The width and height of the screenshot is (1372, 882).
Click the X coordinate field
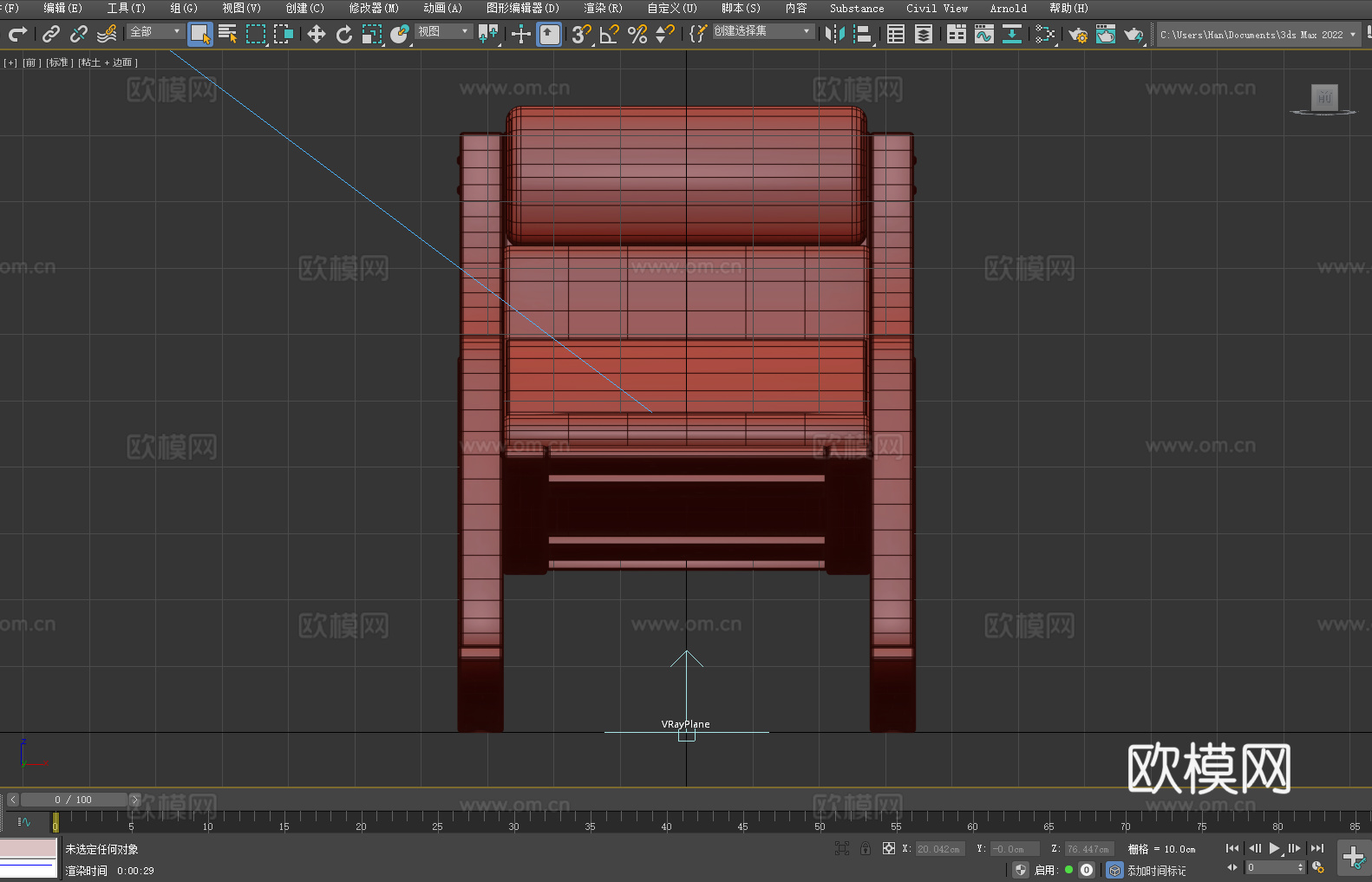pos(940,849)
